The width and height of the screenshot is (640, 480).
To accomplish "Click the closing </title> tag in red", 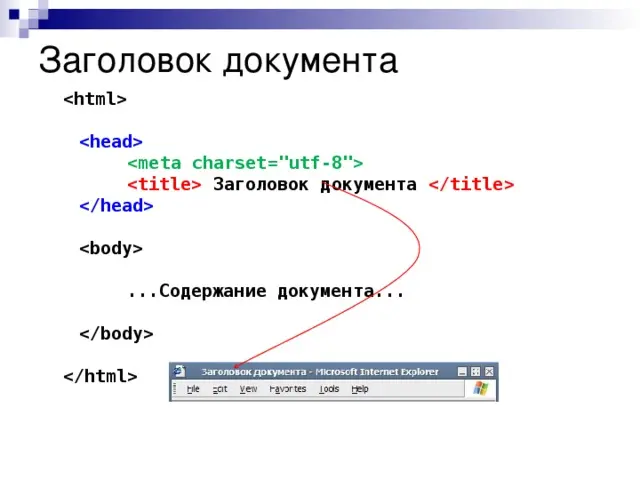I will pyautogui.click(x=471, y=184).
